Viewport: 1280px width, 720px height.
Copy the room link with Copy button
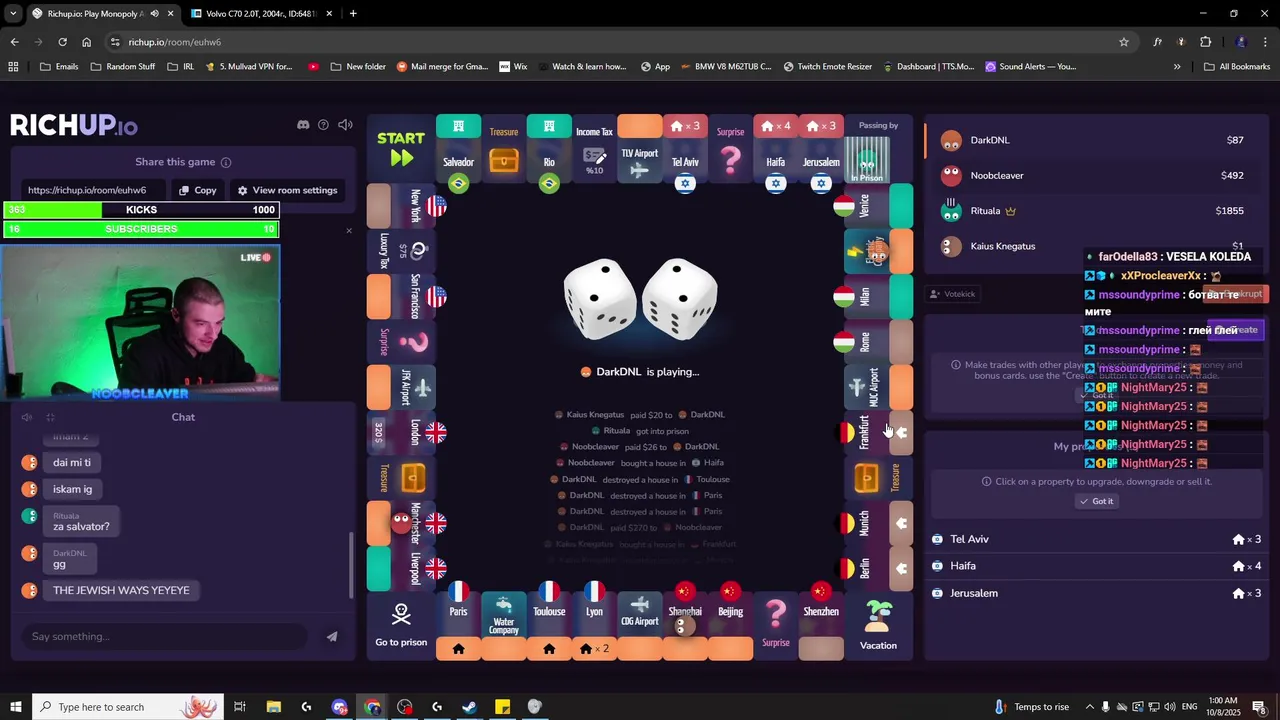[197, 190]
